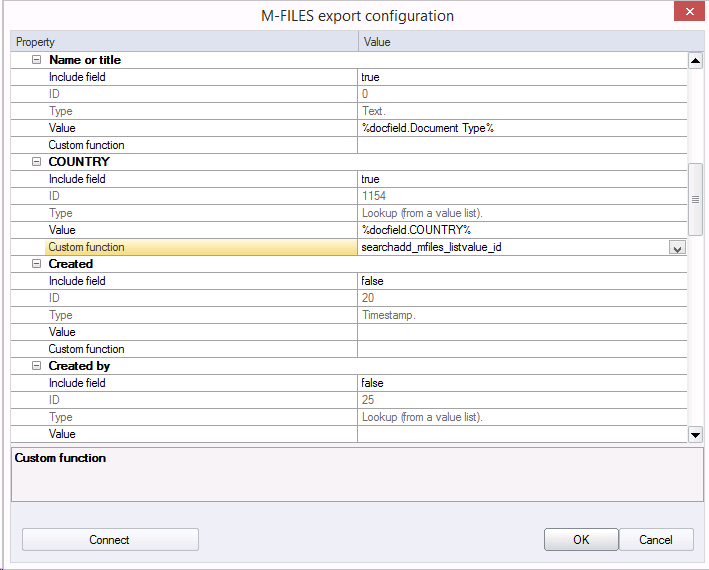The height and width of the screenshot is (570, 709).
Task: Select Include field false value under Created
Action: (520, 281)
